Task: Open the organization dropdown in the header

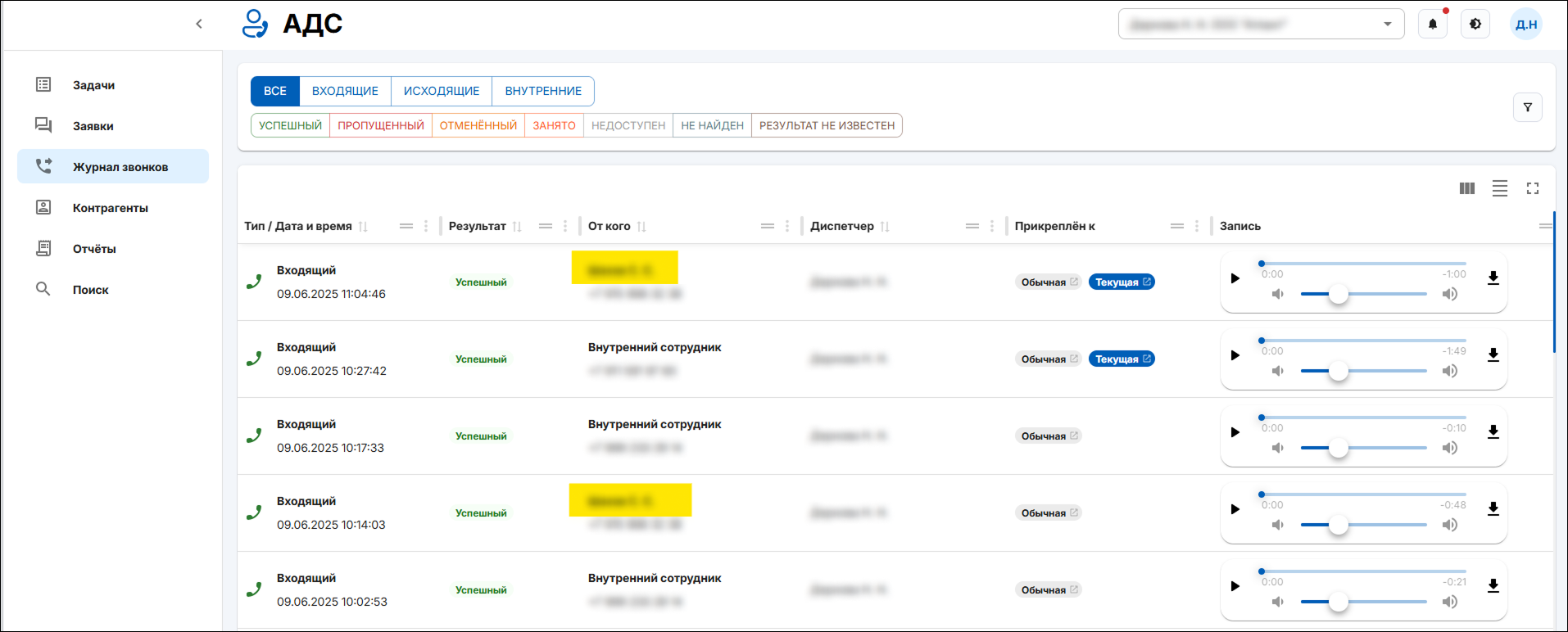Action: coord(1260,25)
